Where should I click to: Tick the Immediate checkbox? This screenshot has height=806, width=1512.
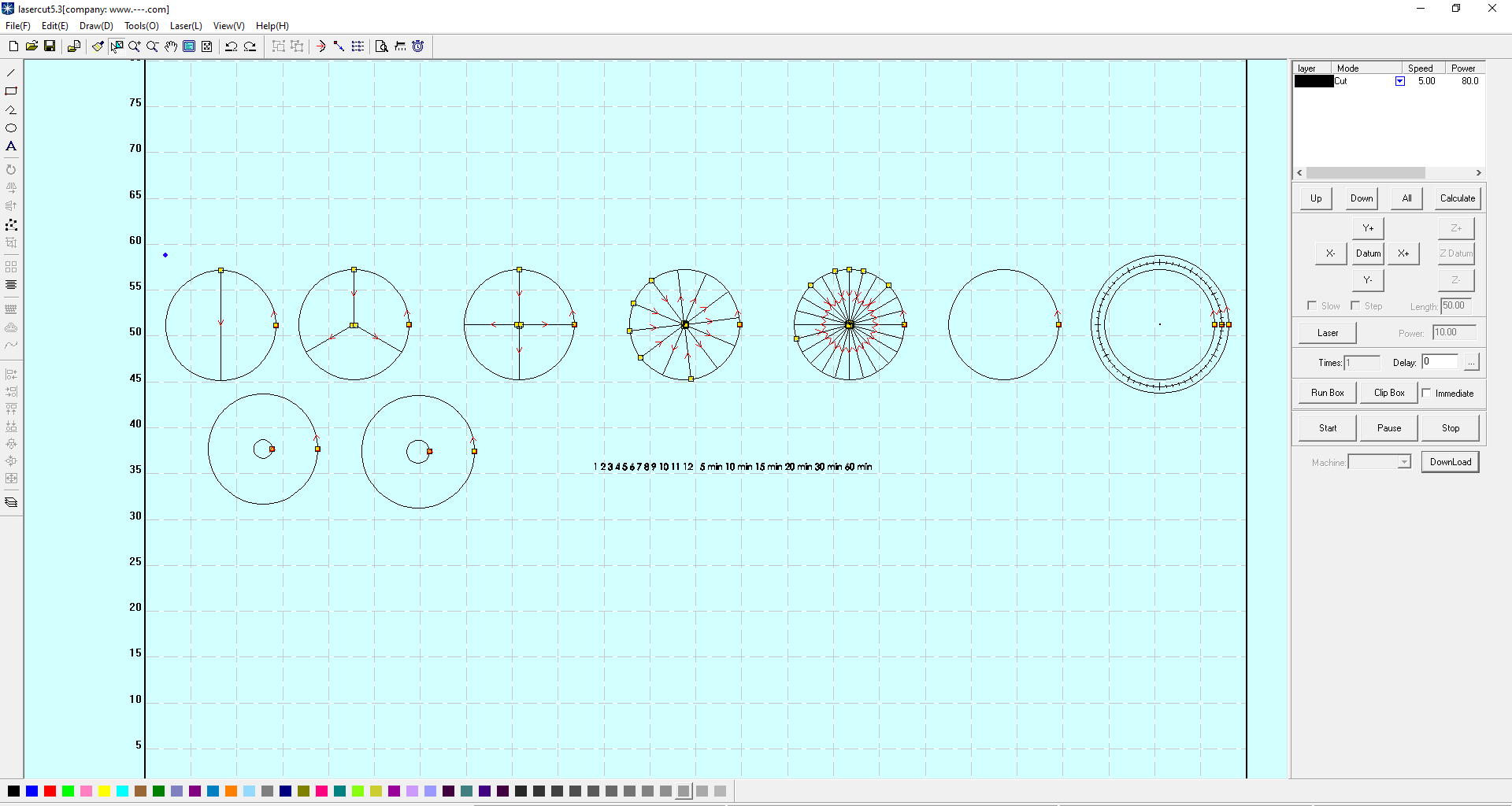tap(1426, 393)
